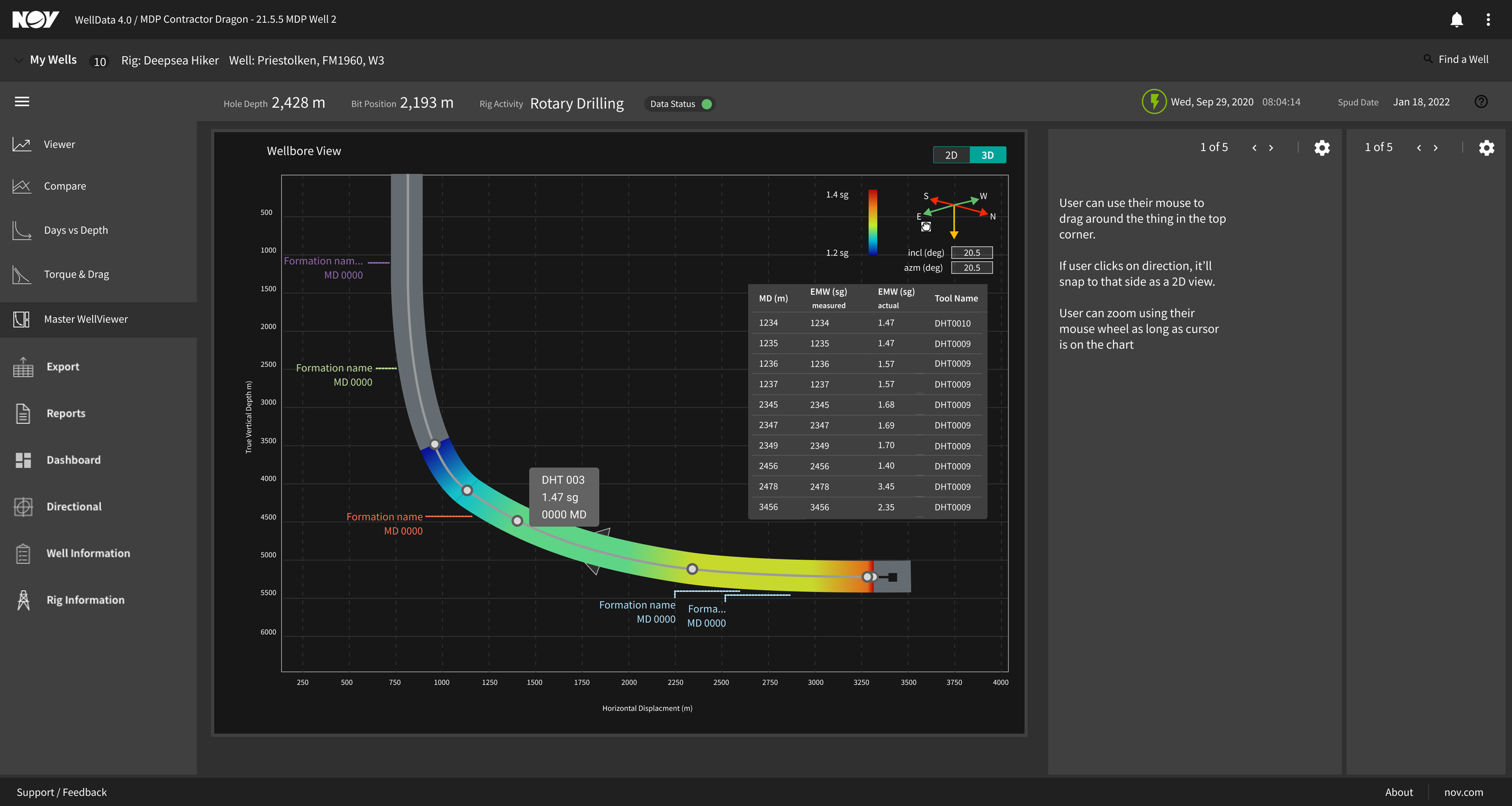Switch wellbore view to 3D
The height and width of the screenshot is (806, 1512).
tap(988, 155)
